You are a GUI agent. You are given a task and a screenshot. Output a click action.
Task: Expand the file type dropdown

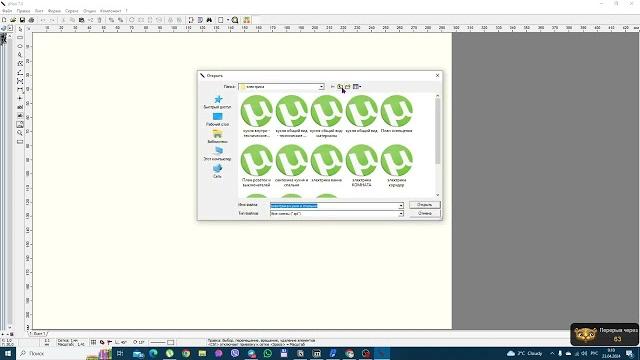coord(401,213)
